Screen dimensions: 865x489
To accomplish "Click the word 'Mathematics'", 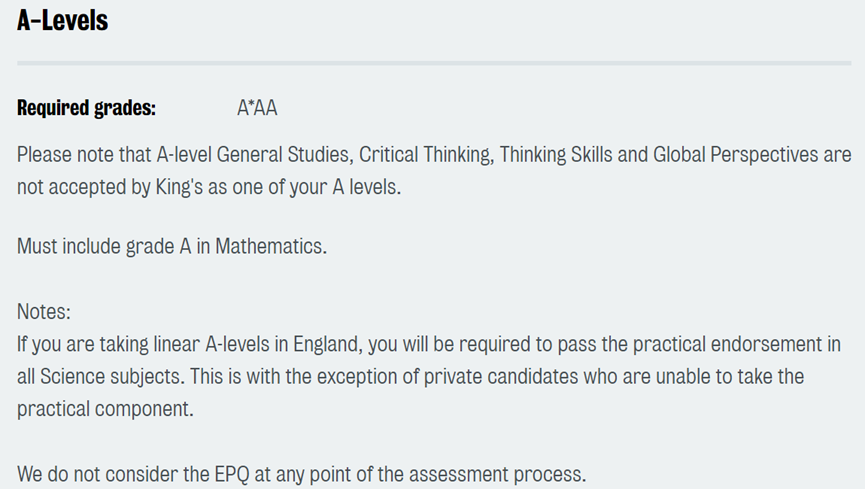I will [271, 246].
